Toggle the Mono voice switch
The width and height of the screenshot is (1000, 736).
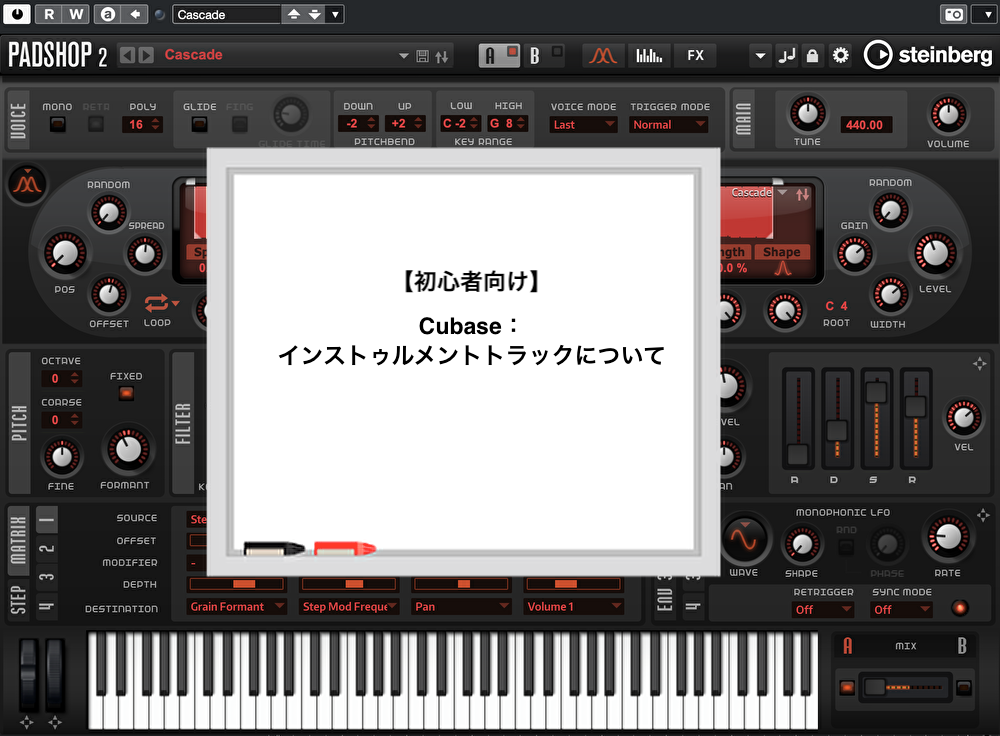(57, 124)
